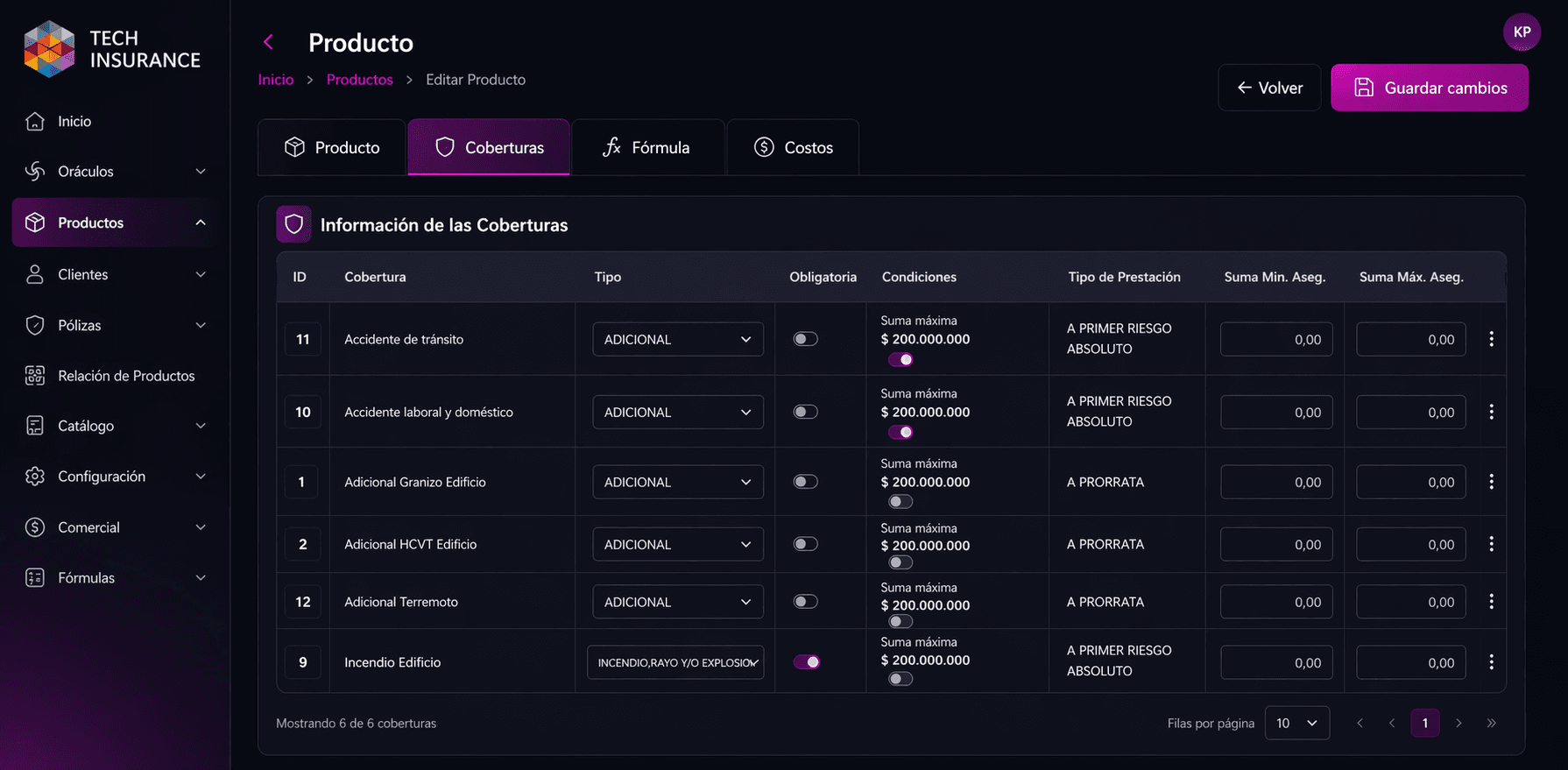Click the Volver button

coord(1269,88)
